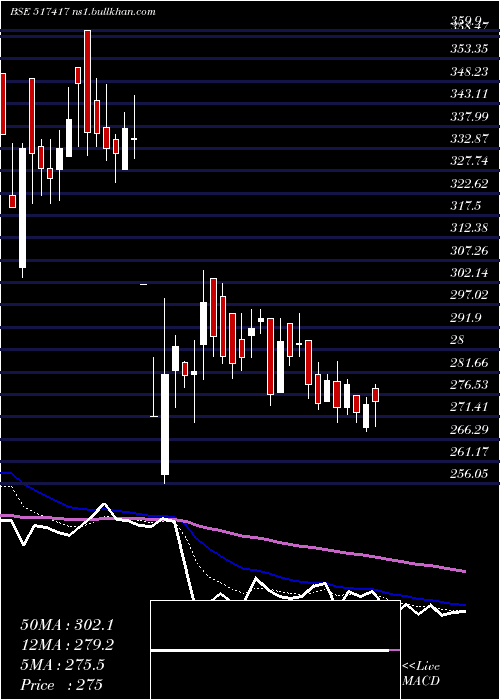Click the 266.29 price axis label
This screenshot has height=700, width=500.
tap(468, 429)
